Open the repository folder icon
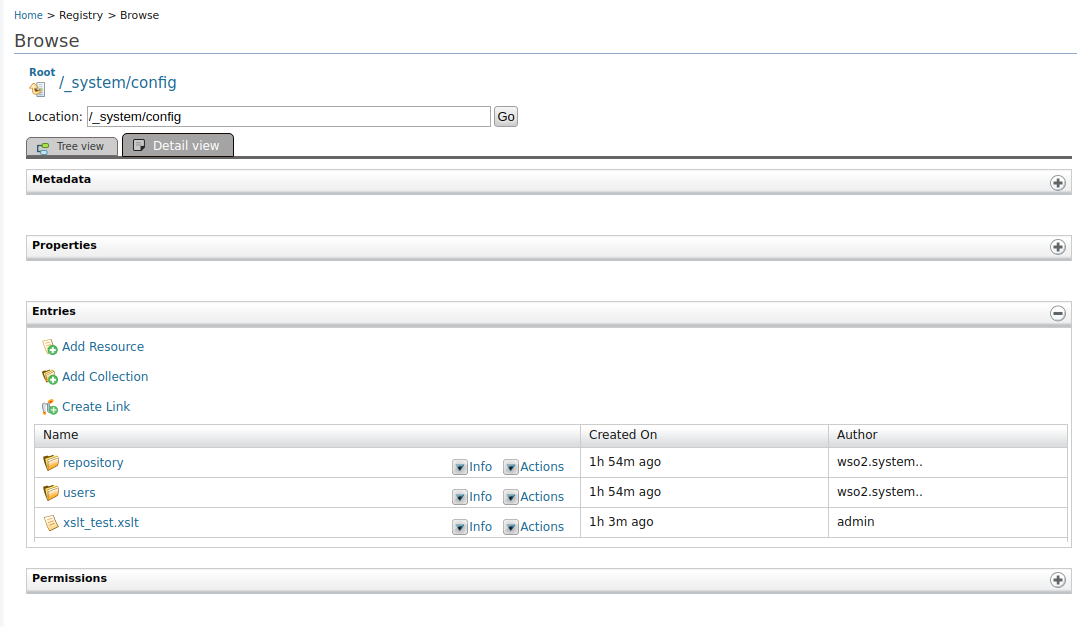The width and height of the screenshot is (1077, 627). coord(51,462)
